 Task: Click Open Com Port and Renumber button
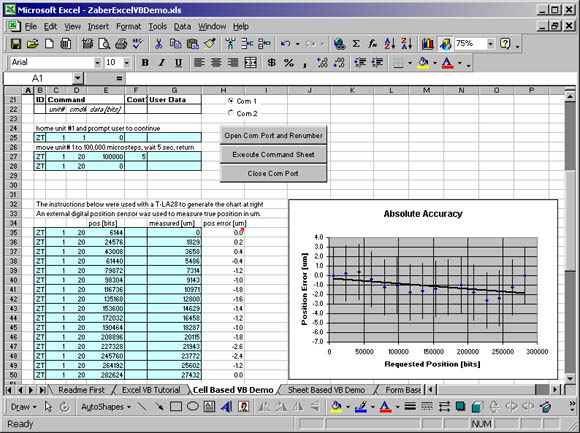[273, 135]
